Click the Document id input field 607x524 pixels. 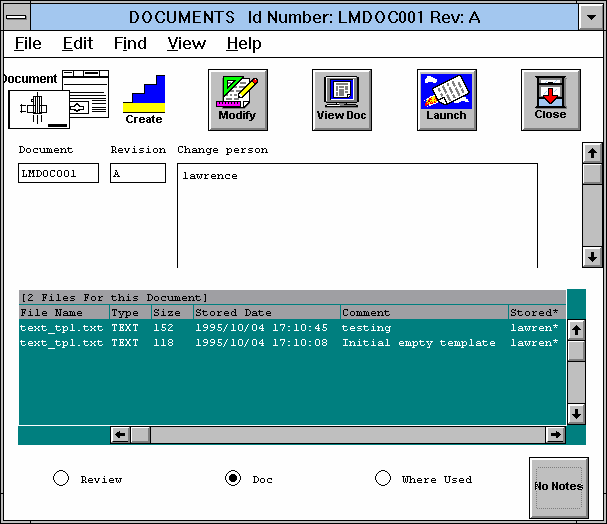[x=58, y=174]
